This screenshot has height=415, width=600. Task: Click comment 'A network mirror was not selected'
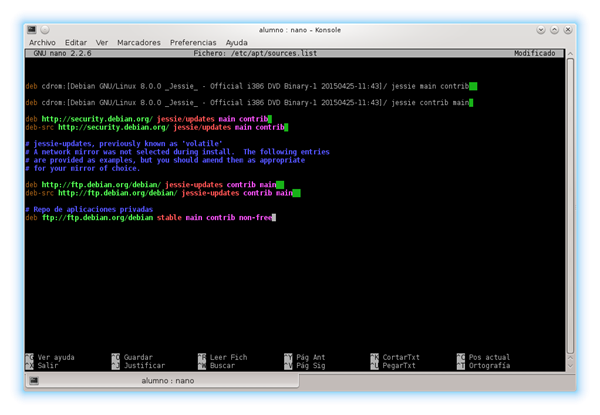coord(178,152)
